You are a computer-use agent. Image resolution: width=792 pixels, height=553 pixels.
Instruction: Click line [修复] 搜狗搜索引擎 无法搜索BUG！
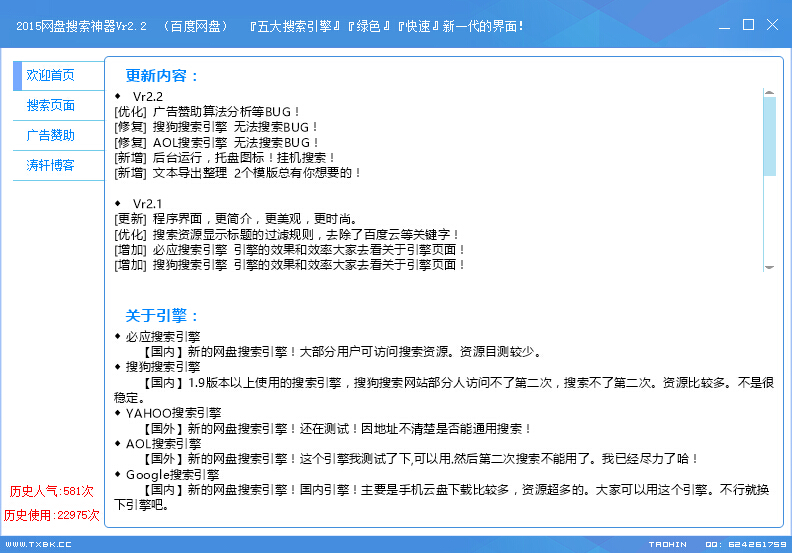(217, 127)
